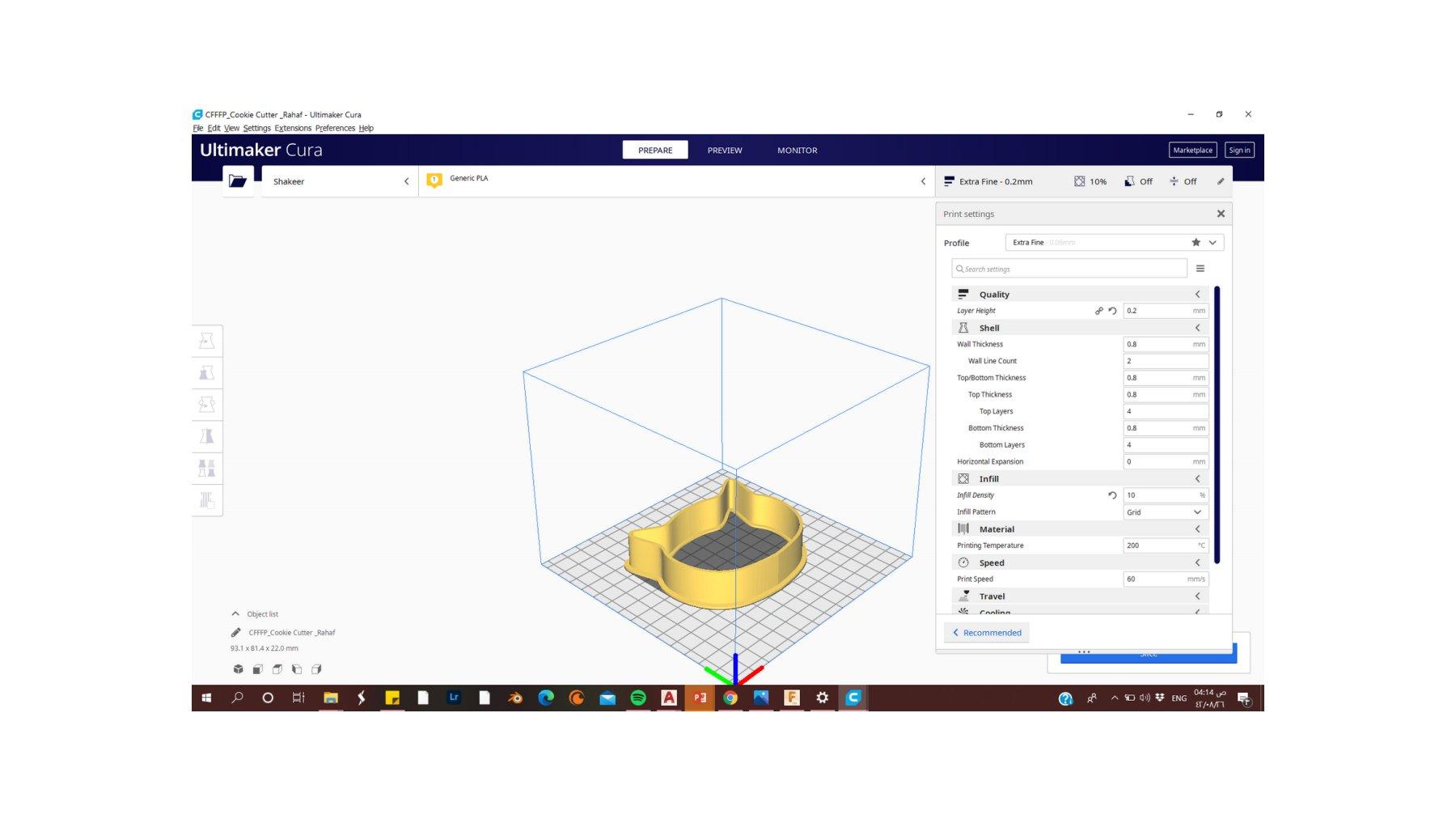Open the Help menu
The width and height of the screenshot is (1456, 819).
(x=366, y=128)
